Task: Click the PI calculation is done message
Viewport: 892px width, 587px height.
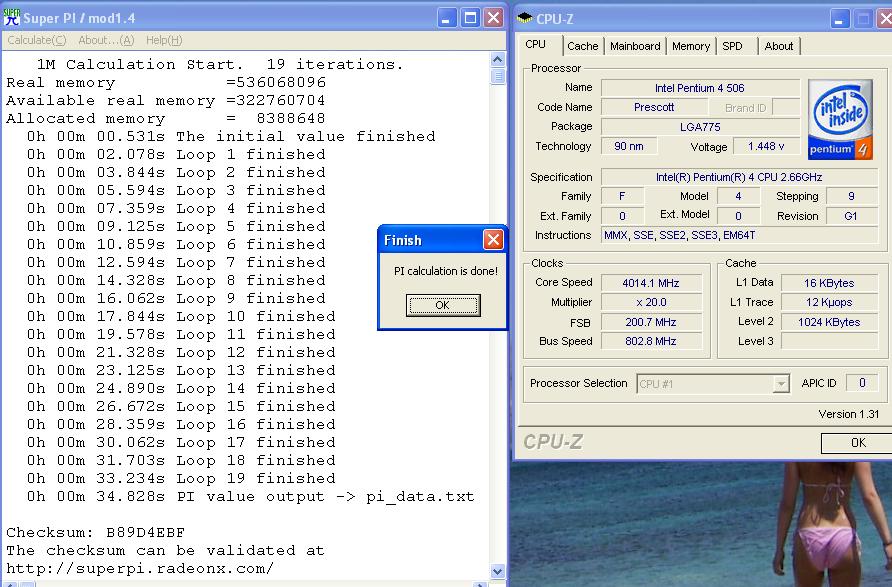Action: [445, 271]
